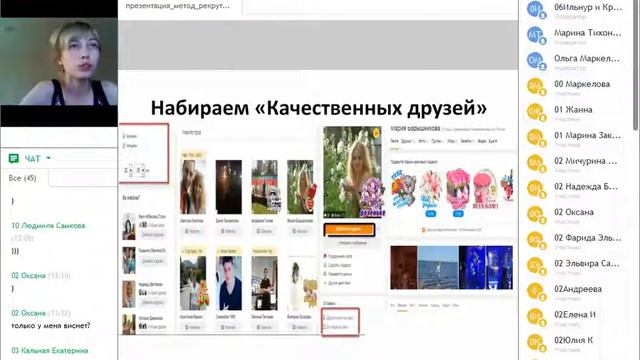Open the presentation file tab презентация_метод_рекрут
The height and width of the screenshot is (360, 640).
[x=178, y=6]
